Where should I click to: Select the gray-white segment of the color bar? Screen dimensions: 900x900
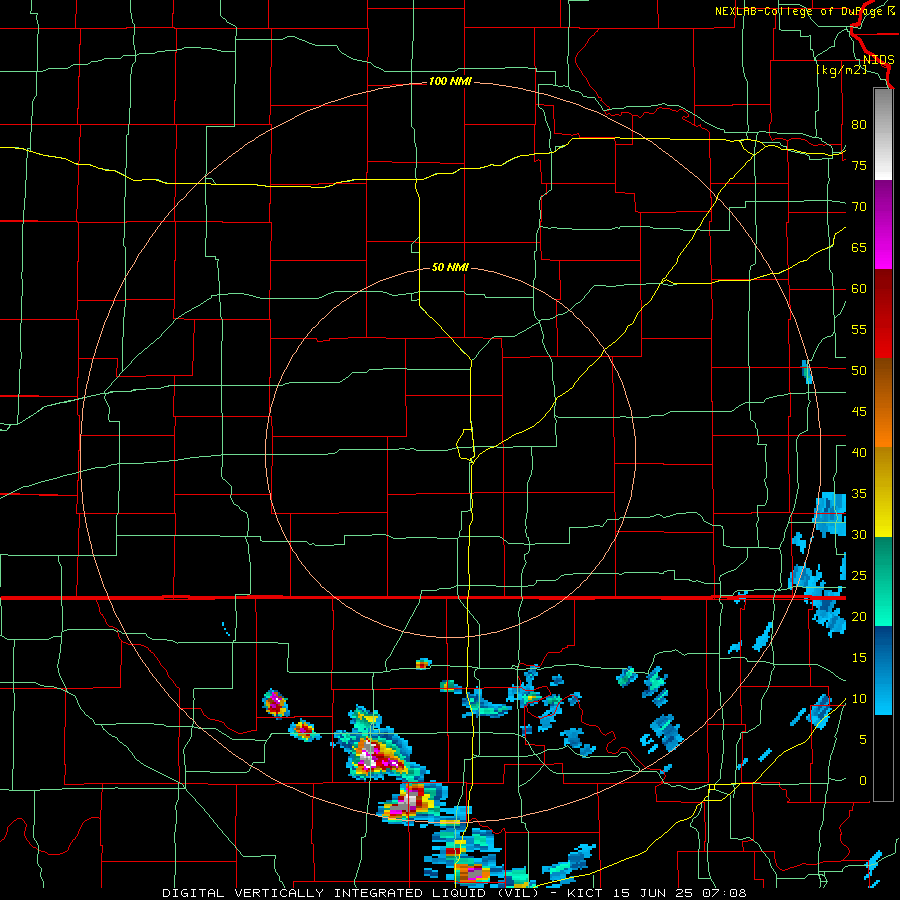883,135
